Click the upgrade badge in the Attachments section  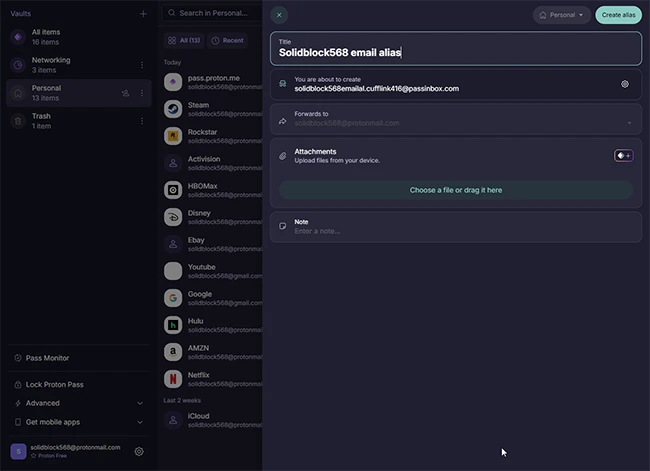(623, 155)
